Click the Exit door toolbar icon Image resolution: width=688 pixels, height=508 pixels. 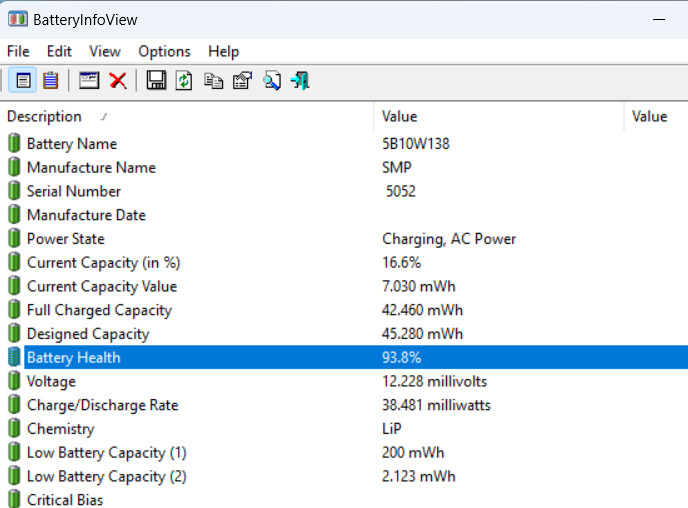coord(299,81)
